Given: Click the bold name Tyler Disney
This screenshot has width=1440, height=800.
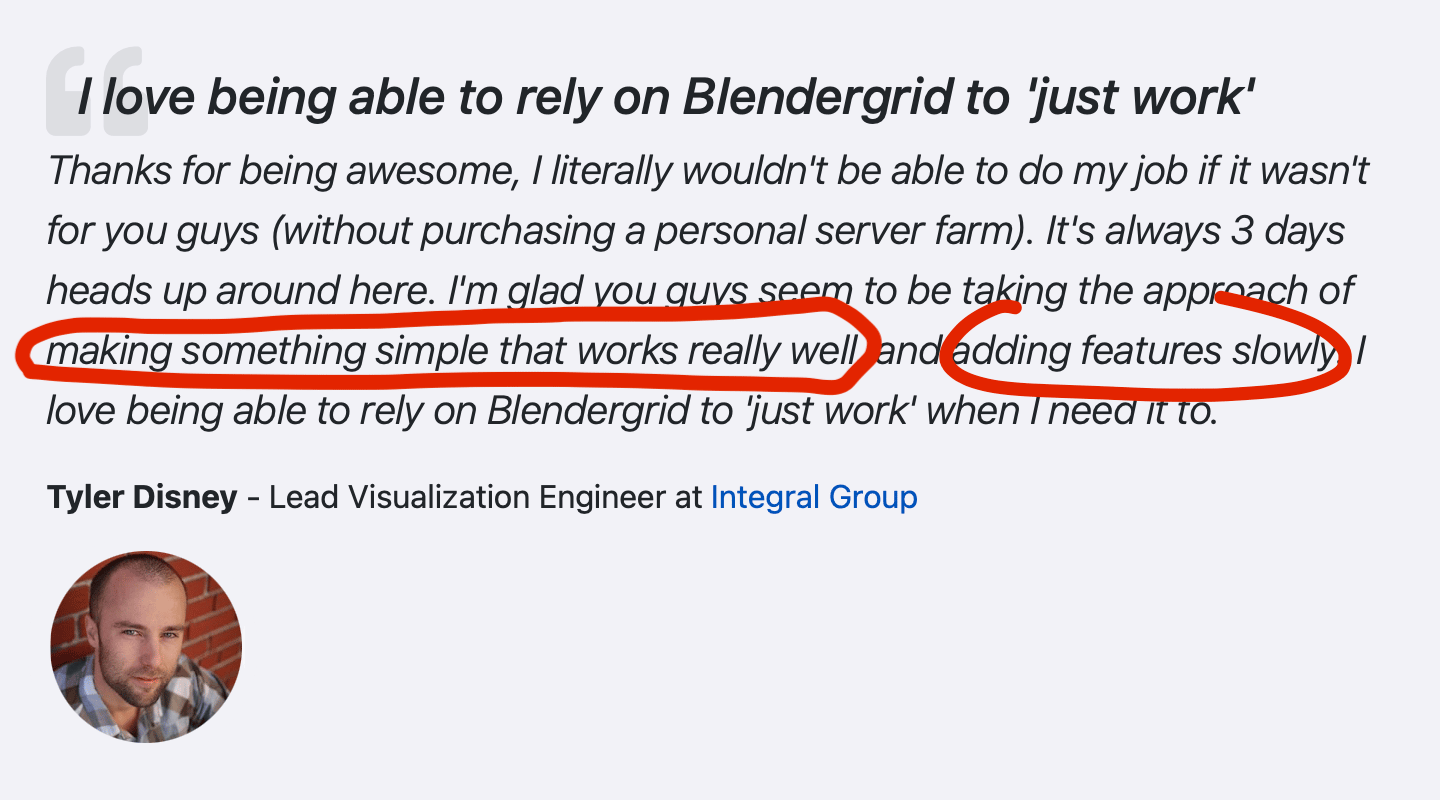Looking at the screenshot, I should coord(142,497).
